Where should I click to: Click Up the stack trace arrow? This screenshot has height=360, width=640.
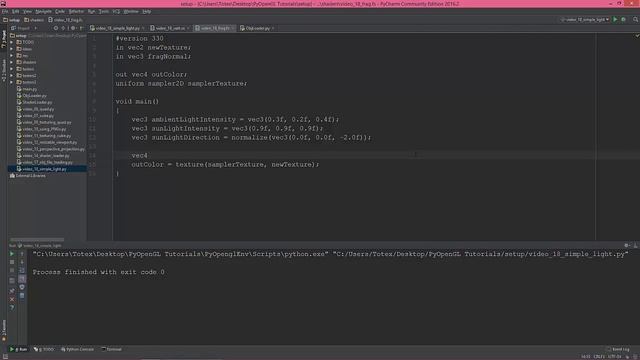pyautogui.click(x=22, y=254)
